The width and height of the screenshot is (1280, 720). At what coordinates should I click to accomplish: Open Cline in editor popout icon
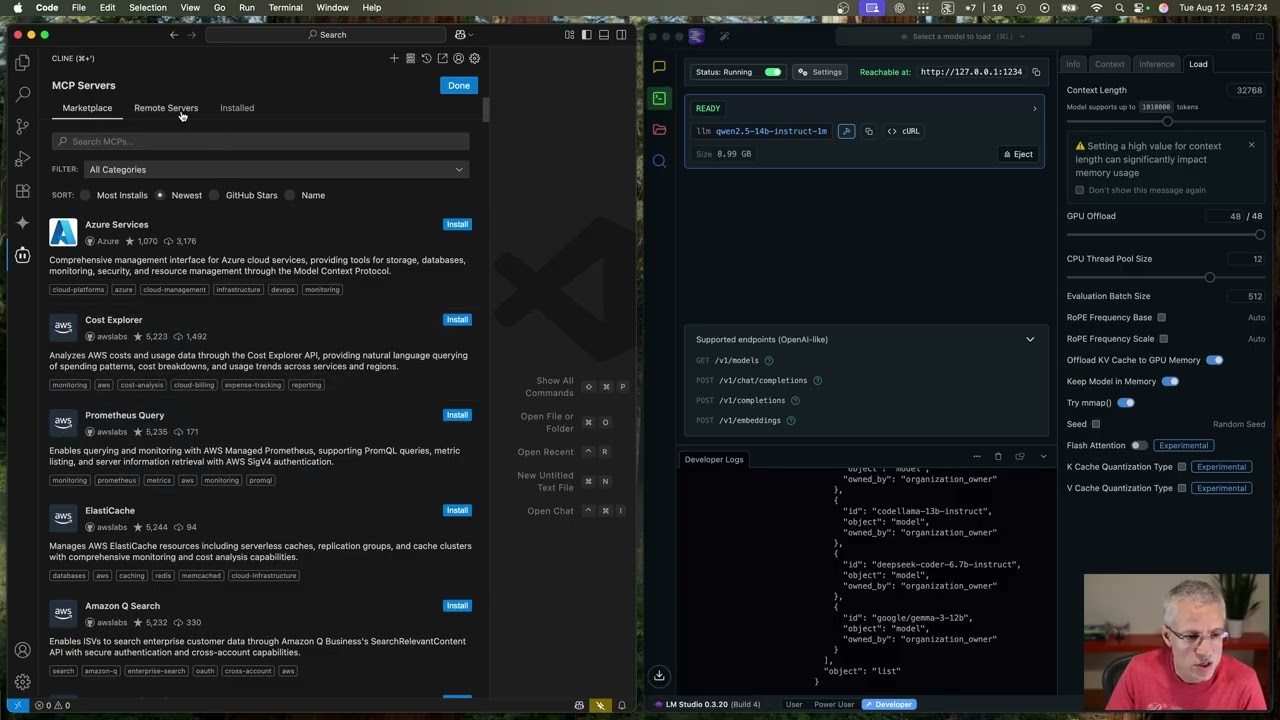(442, 59)
